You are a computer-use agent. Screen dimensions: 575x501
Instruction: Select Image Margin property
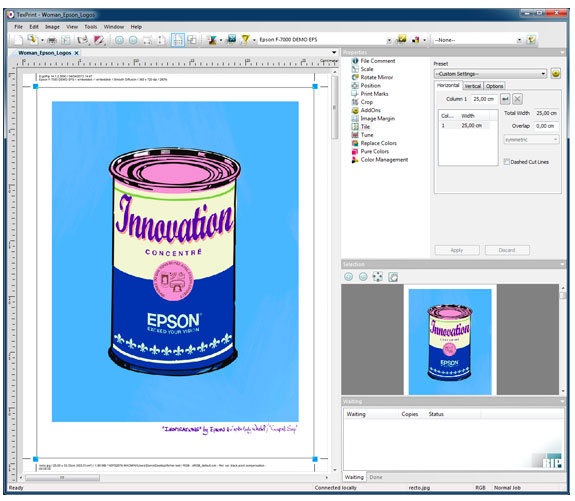[378, 118]
